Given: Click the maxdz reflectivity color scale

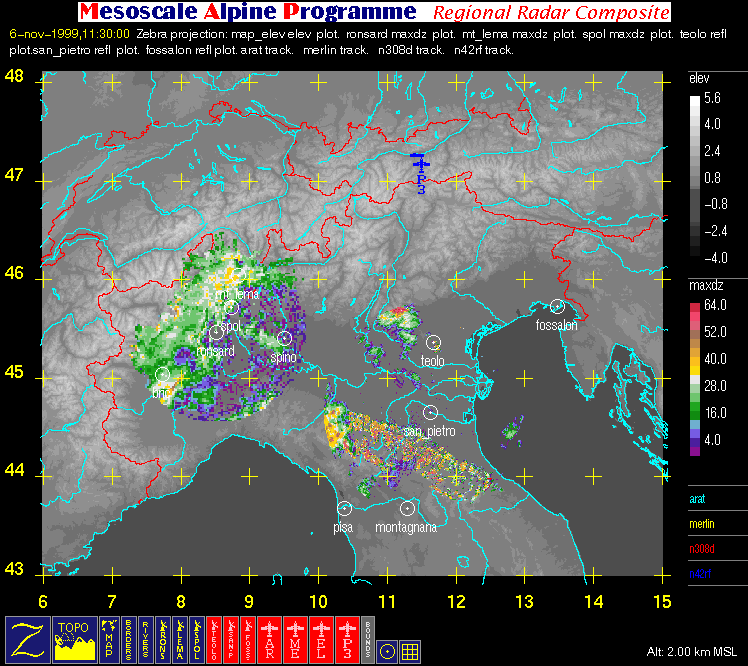Looking at the screenshot, I should pyautogui.click(x=695, y=378).
